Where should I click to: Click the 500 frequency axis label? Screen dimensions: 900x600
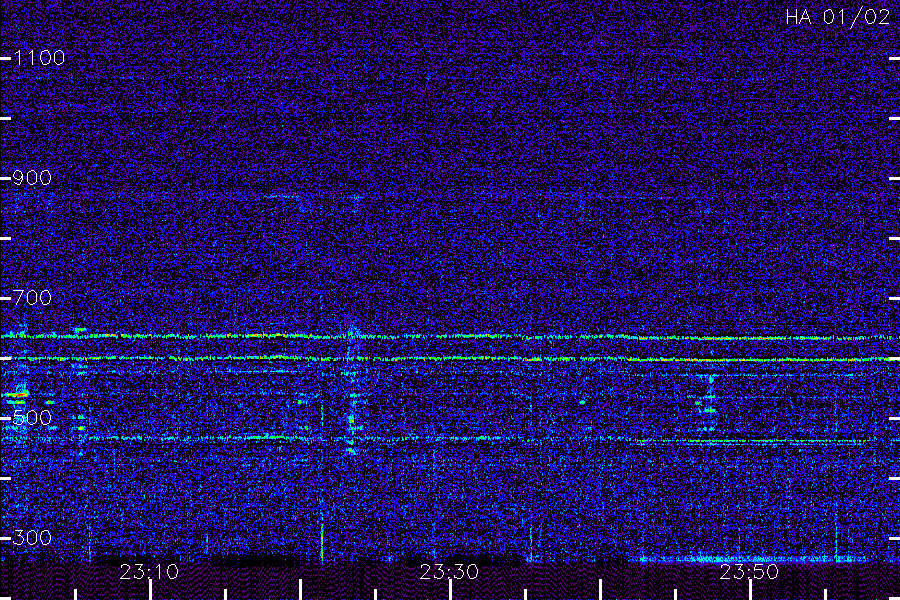pyautogui.click(x=32, y=417)
